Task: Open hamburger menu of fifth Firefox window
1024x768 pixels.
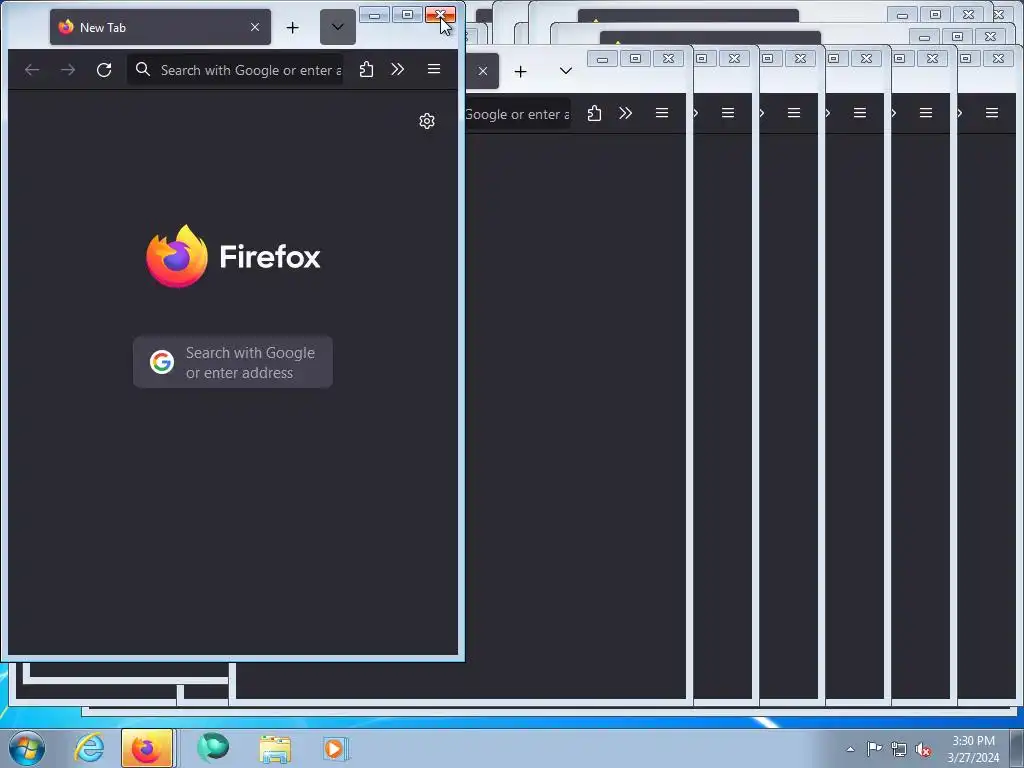Action: 859,114
